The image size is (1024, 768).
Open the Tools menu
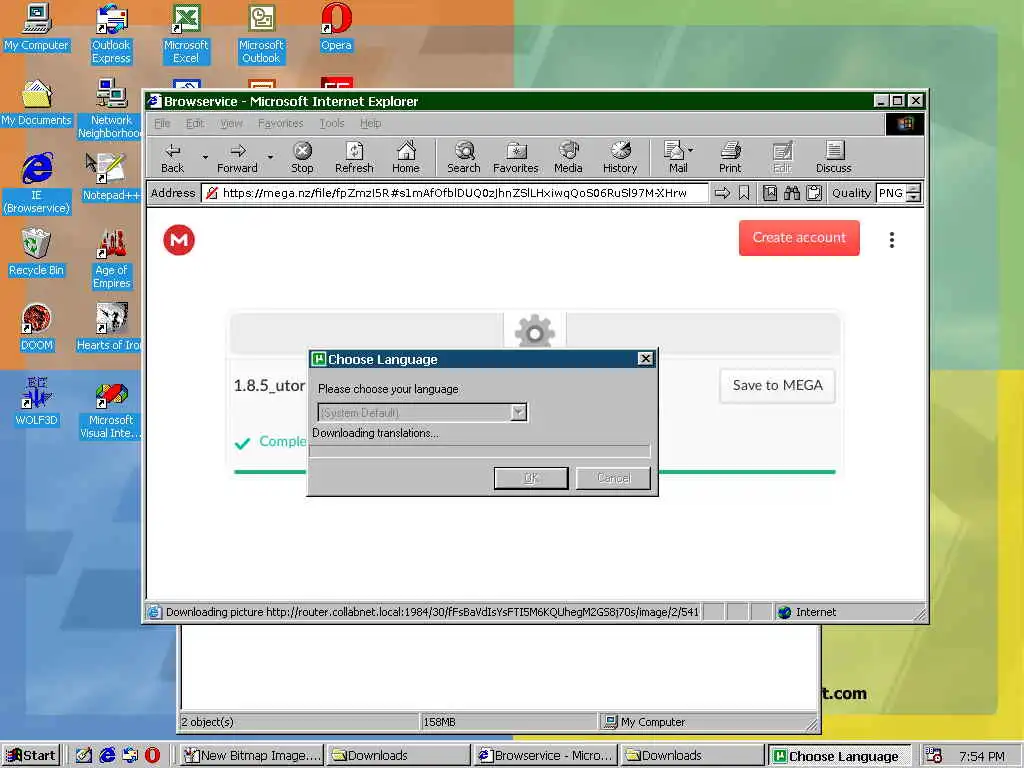click(x=332, y=123)
